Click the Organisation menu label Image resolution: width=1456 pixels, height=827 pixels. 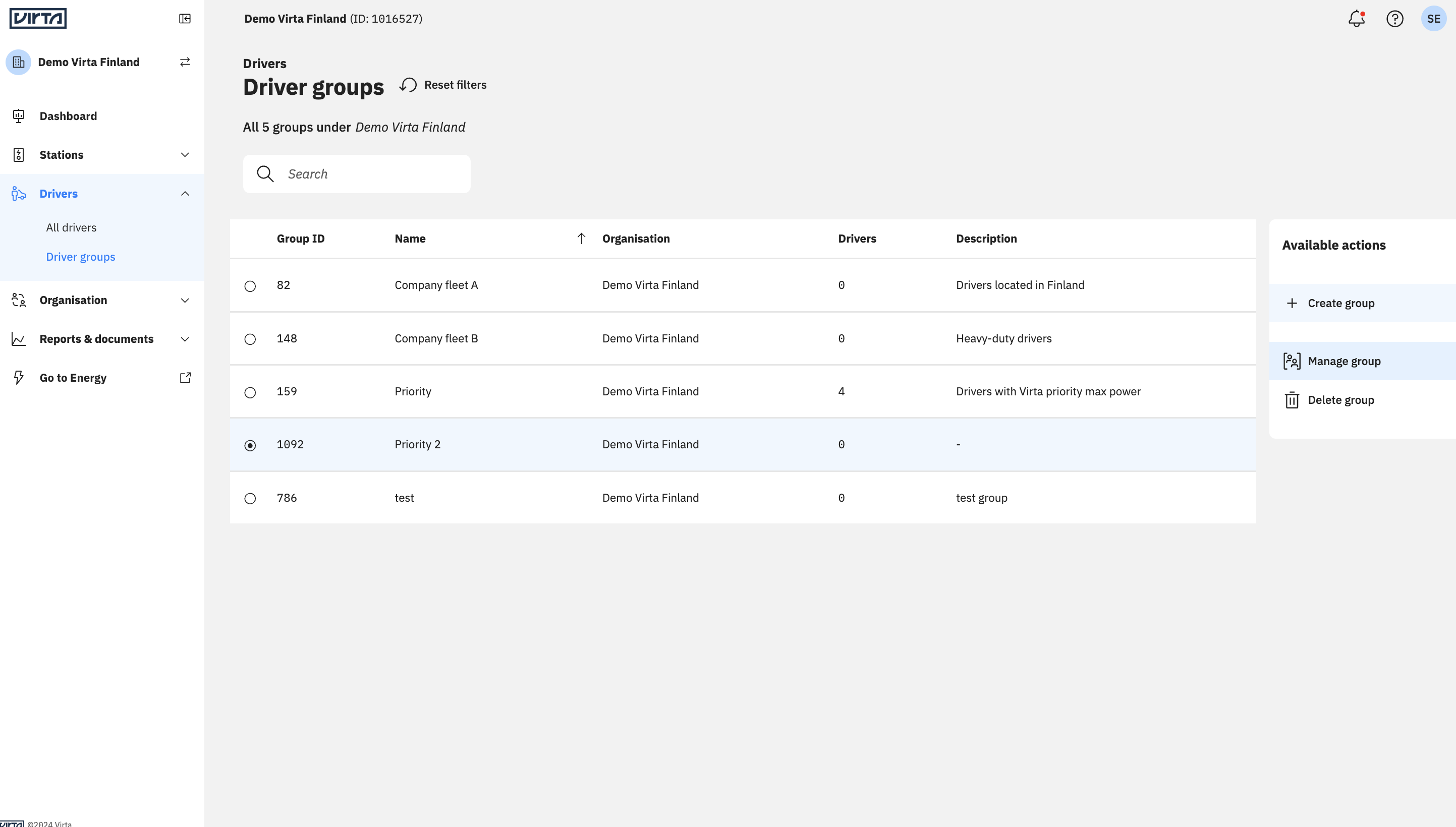[x=73, y=300]
